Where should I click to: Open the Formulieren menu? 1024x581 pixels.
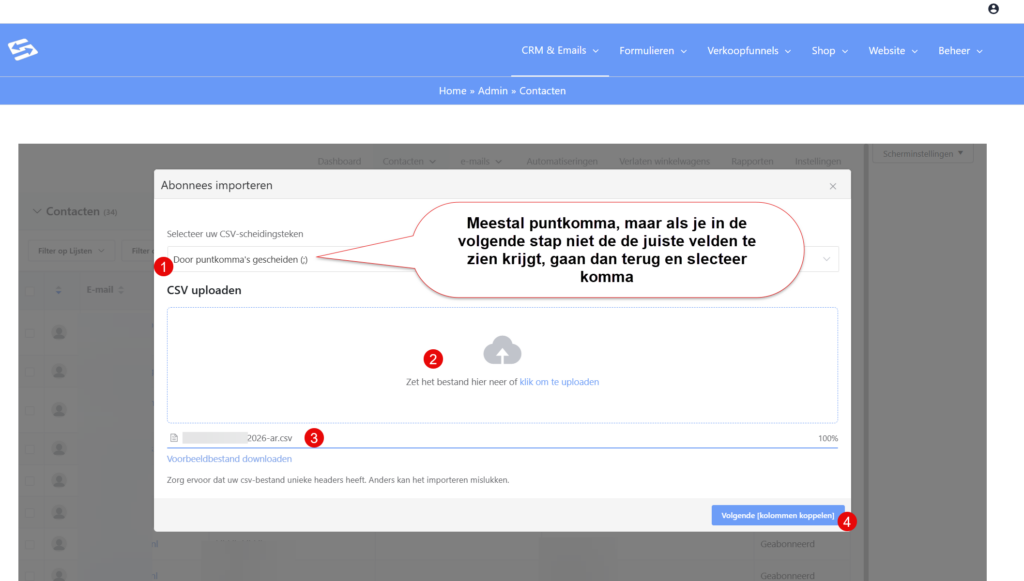[653, 51]
